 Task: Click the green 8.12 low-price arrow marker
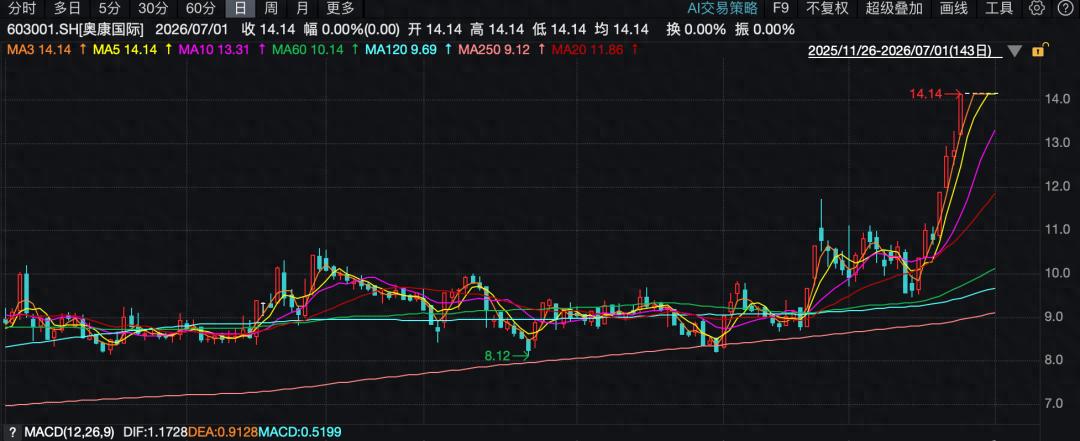pos(507,356)
